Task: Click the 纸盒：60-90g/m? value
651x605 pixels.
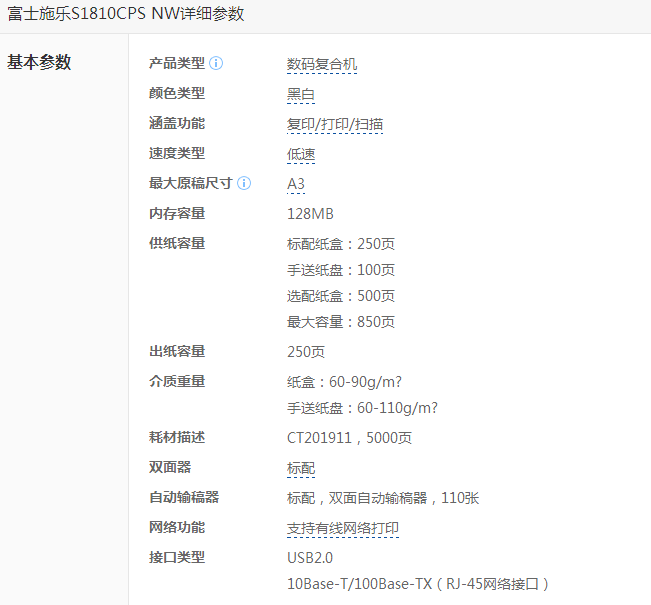Action: click(x=345, y=382)
